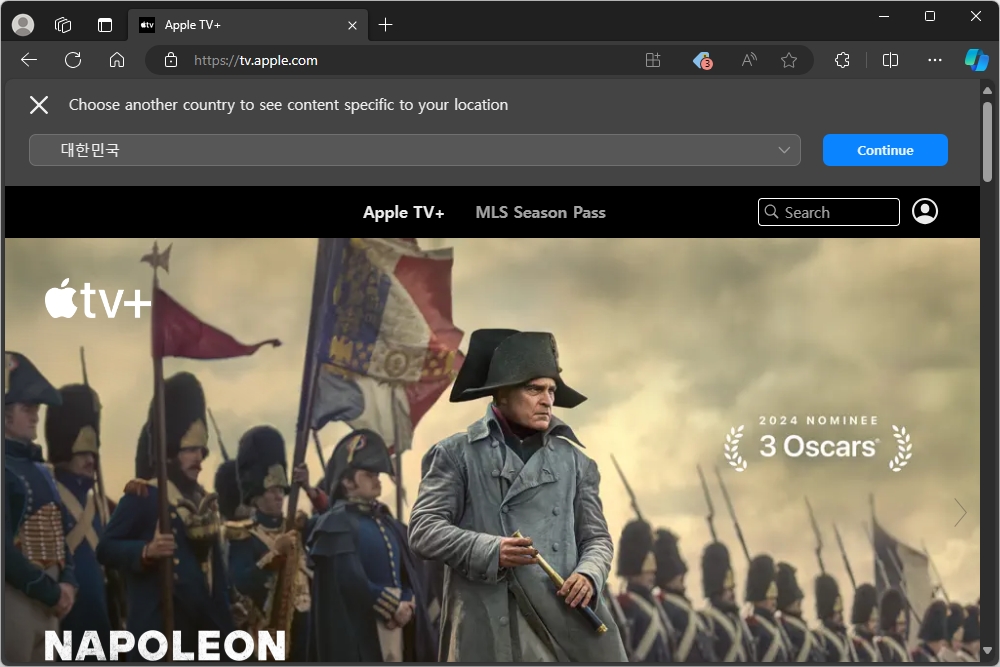Click the 3 Oscars nominee badge

click(x=818, y=442)
